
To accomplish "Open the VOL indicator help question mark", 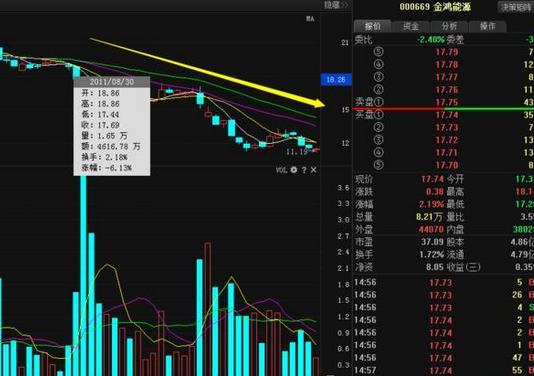I will click(x=304, y=170).
